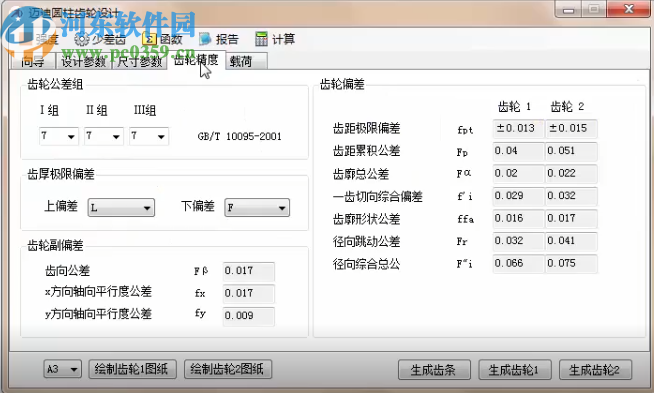654x393 pixels.
Task: Click gear 2 Fr field 0.041
Action: point(571,241)
